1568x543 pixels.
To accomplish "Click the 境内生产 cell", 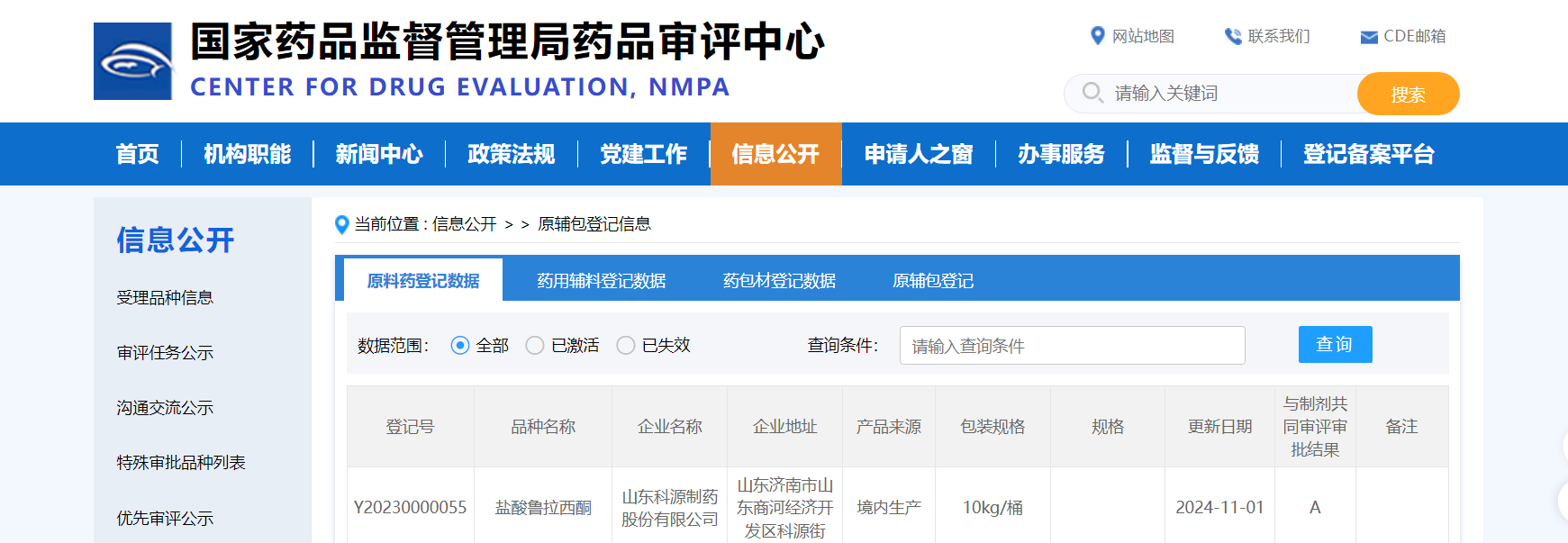I will (x=889, y=507).
